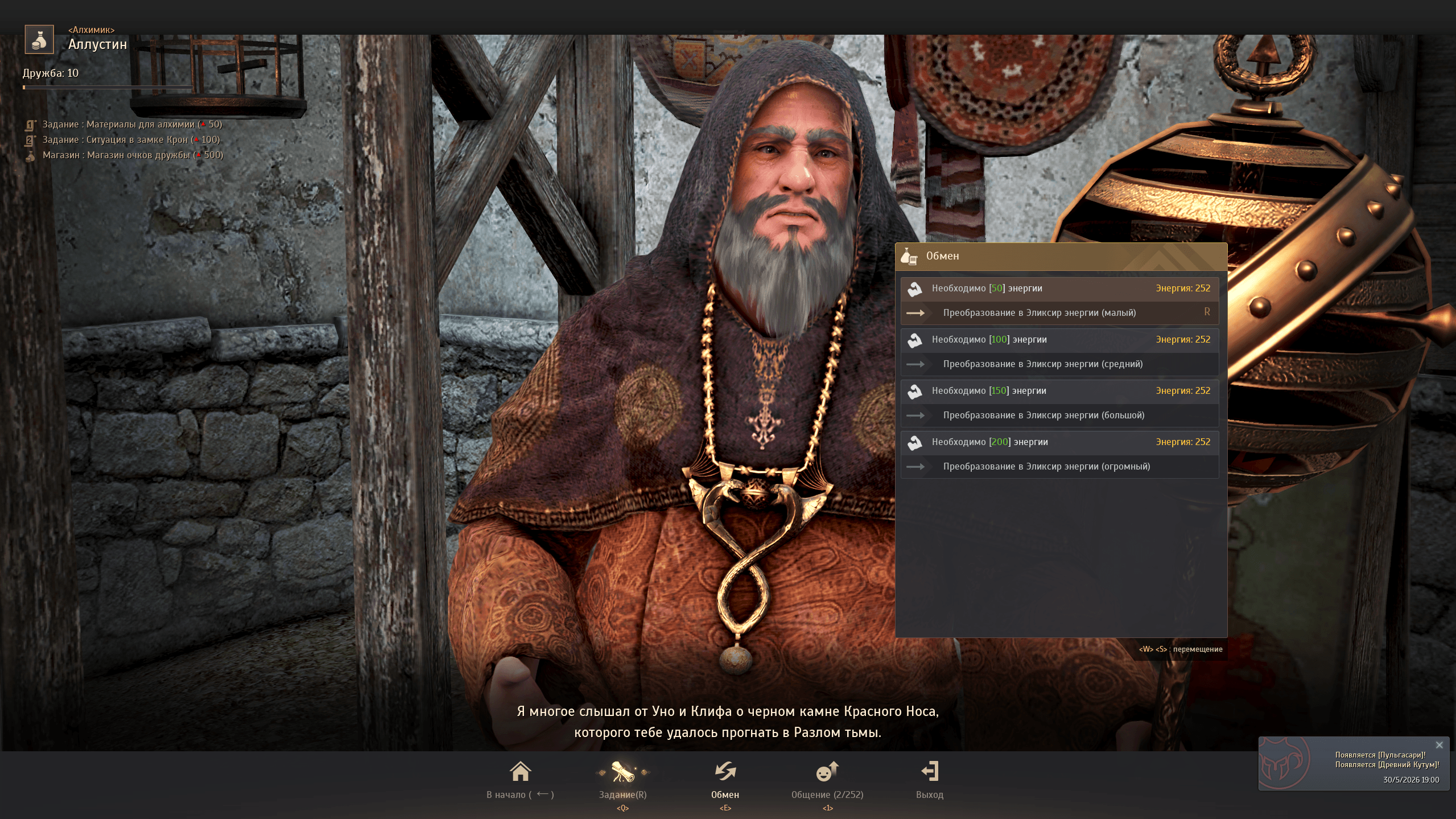Viewport: 1456px width, 819px height.
Task: Click the Выход exit door icon
Action: click(x=930, y=771)
